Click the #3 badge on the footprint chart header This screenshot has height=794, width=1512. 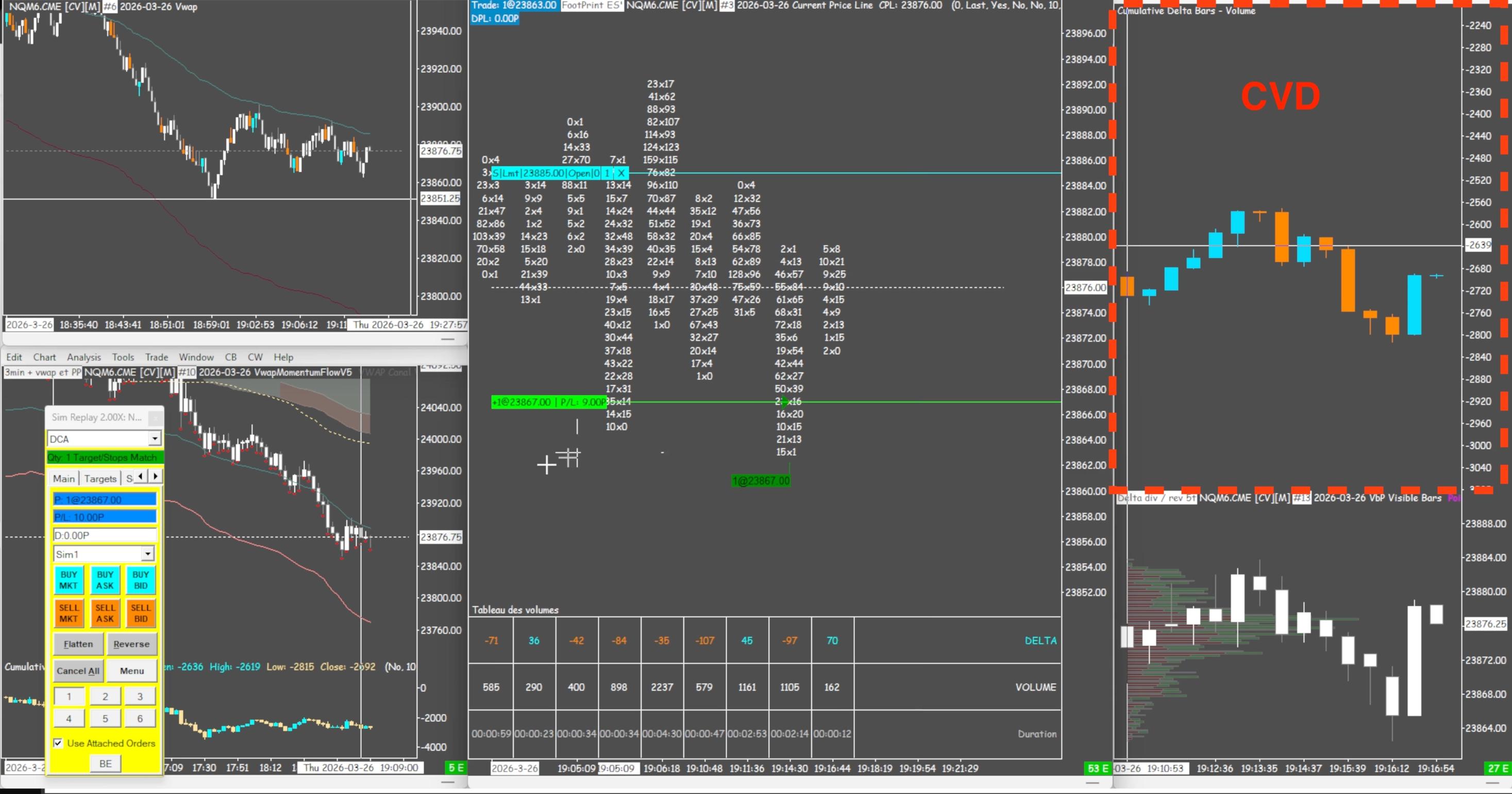(x=727, y=6)
